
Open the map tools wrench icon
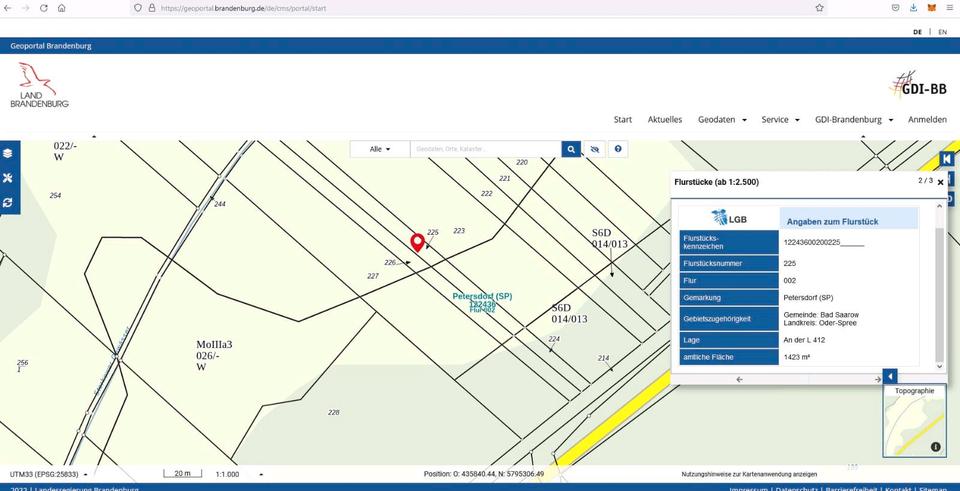(x=8, y=177)
